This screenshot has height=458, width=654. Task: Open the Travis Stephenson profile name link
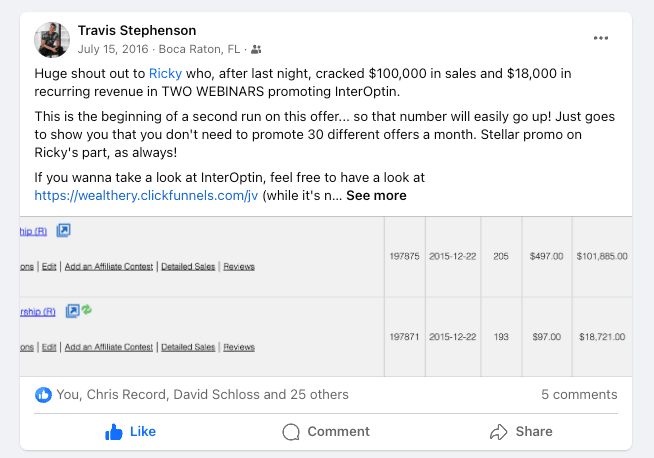point(137,31)
